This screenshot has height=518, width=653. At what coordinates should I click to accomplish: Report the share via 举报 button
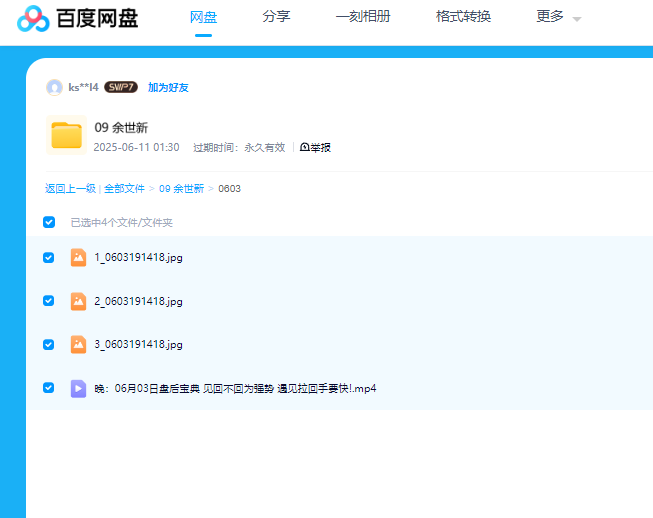click(315, 147)
